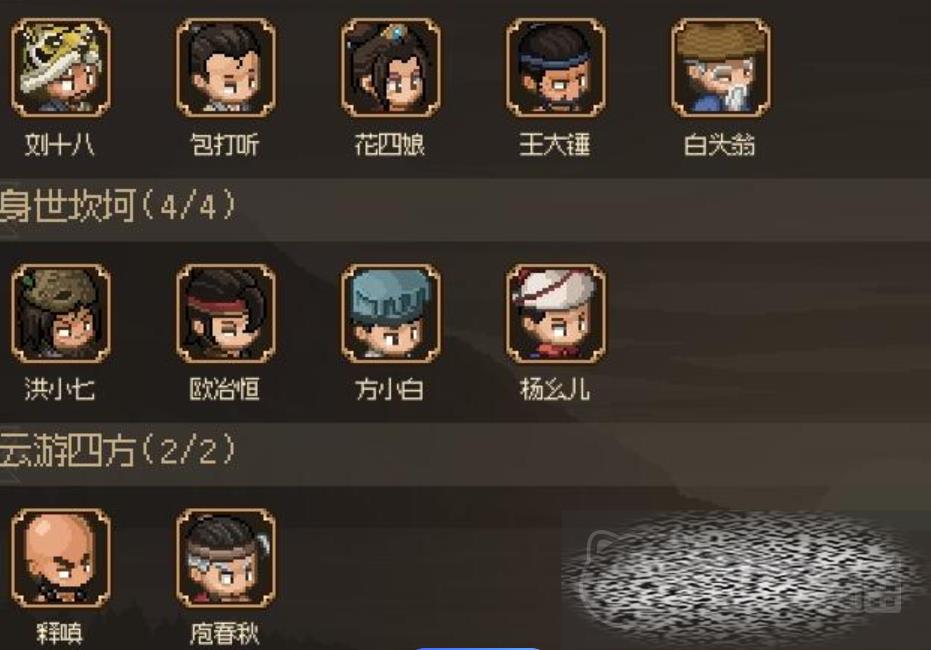Open the 包打听 character portrait
This screenshot has height=650, width=931.
click(226, 67)
